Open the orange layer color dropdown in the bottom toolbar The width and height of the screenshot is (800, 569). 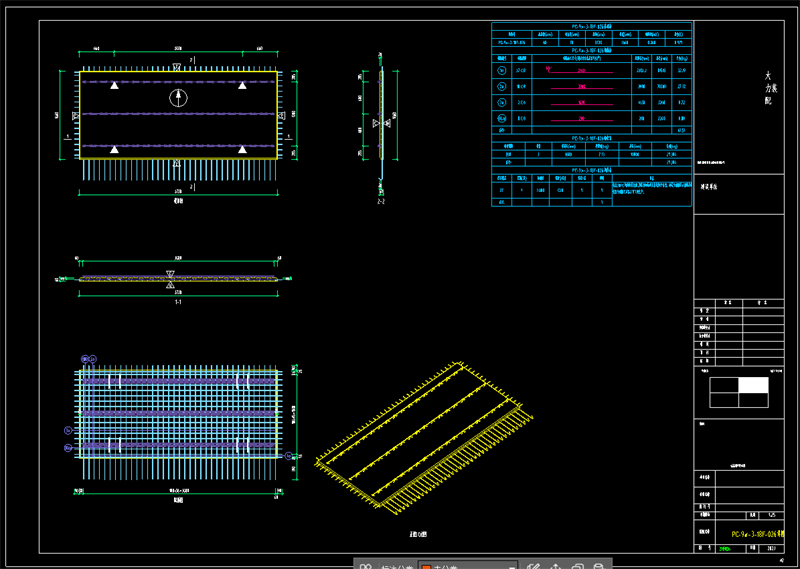(x=467, y=565)
